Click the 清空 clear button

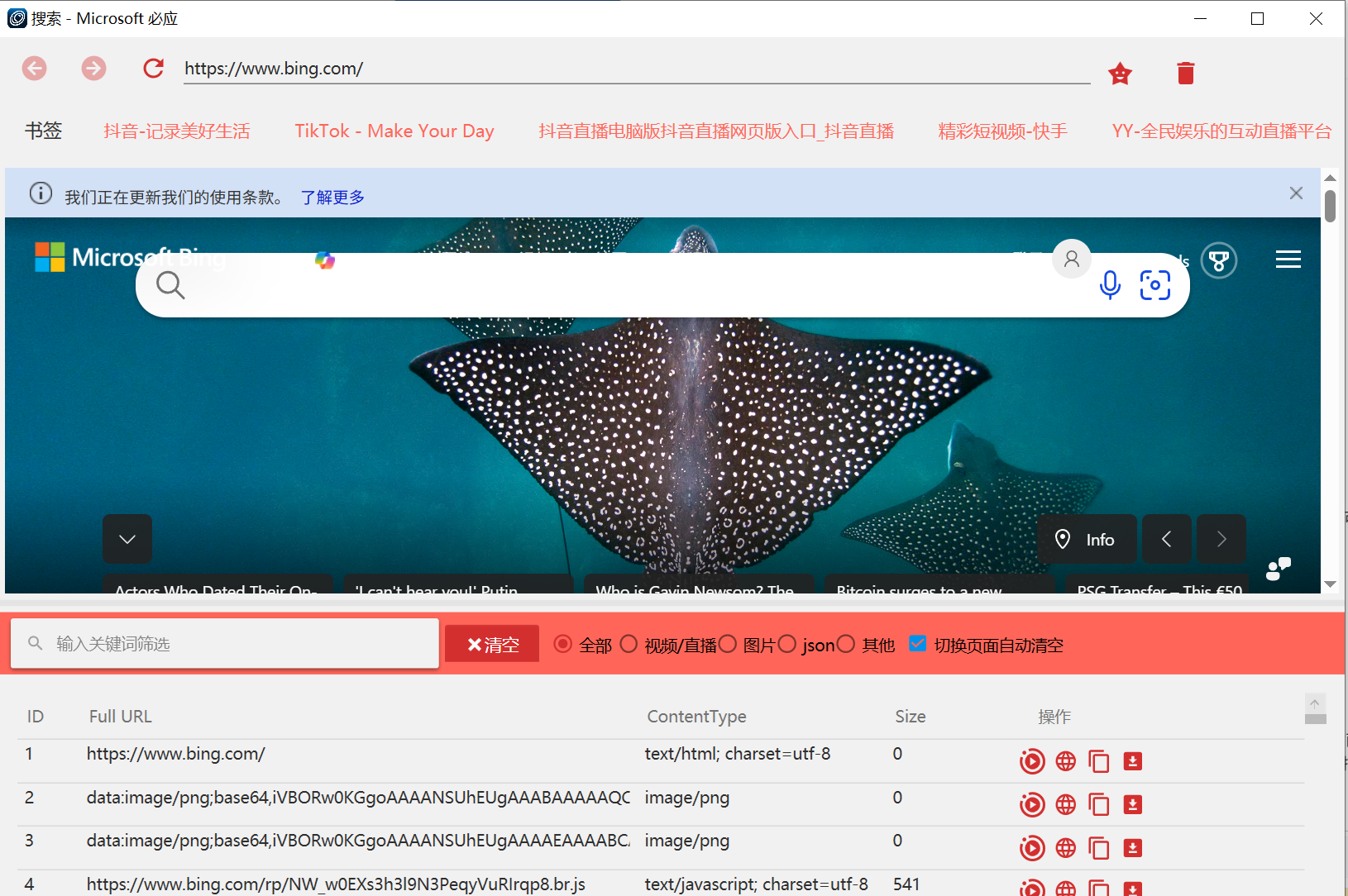click(x=492, y=644)
